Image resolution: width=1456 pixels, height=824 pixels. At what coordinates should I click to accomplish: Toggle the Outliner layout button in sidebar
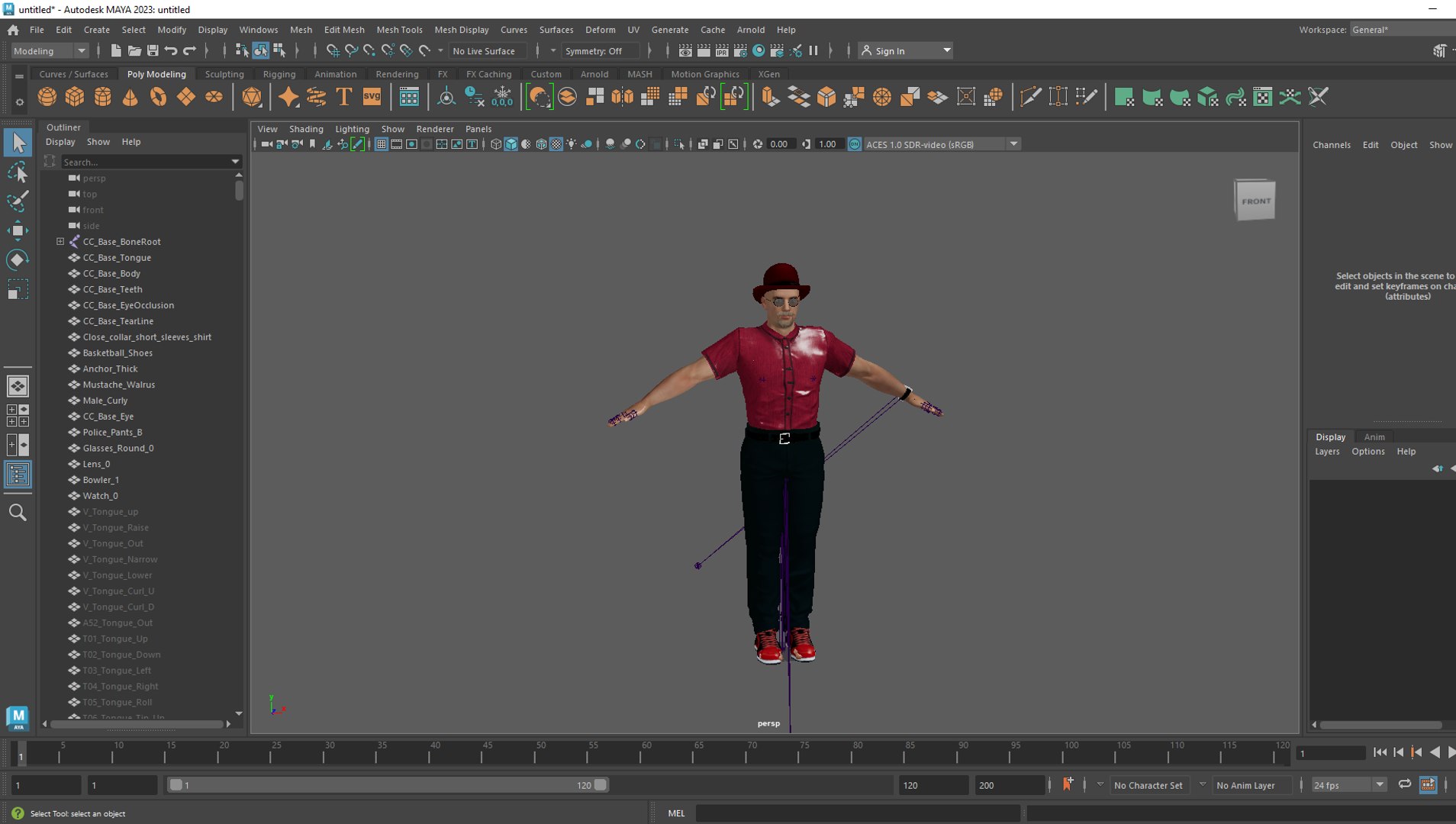coord(18,475)
